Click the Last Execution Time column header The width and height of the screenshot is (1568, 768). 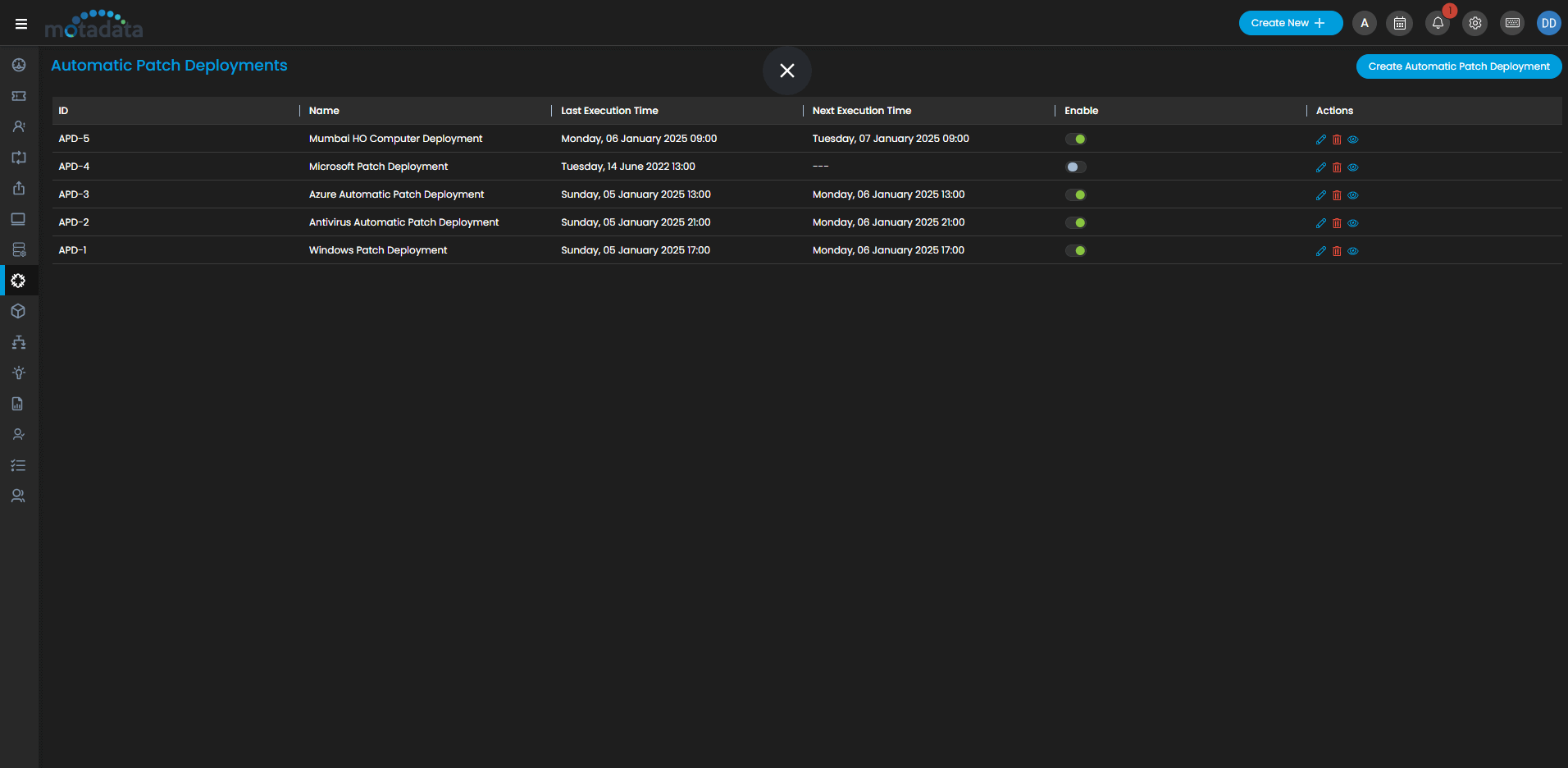(x=609, y=111)
